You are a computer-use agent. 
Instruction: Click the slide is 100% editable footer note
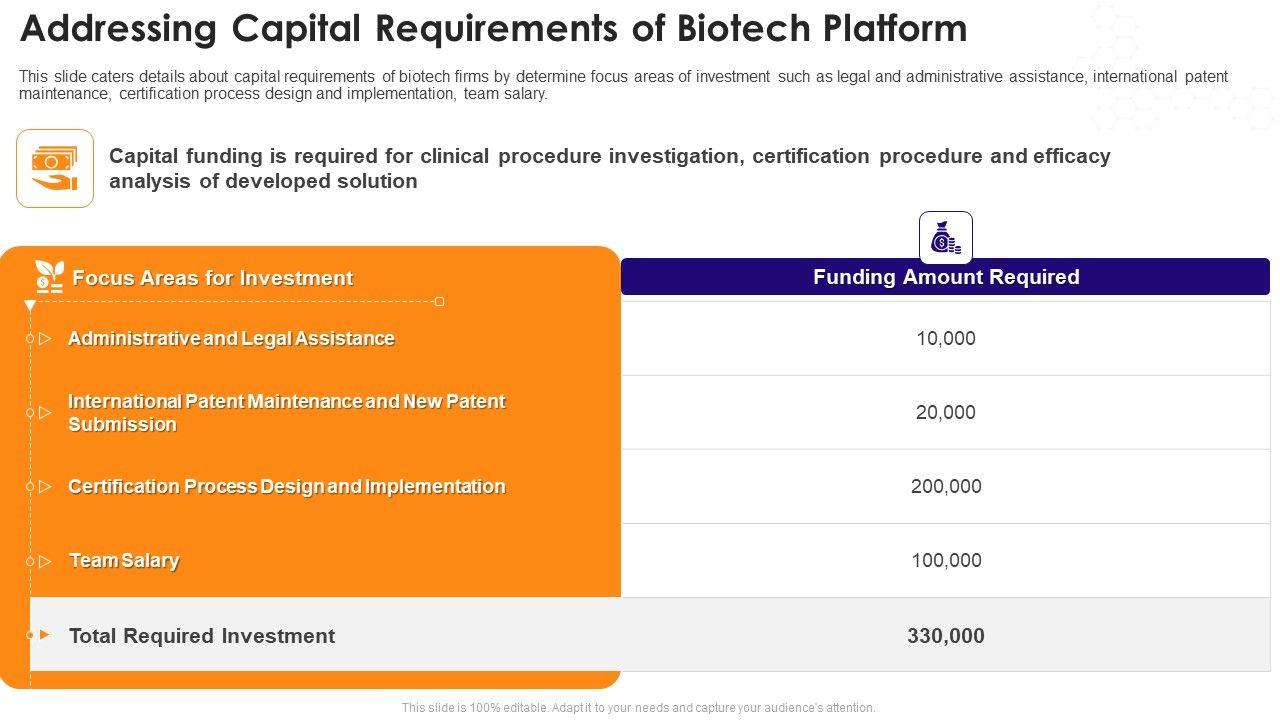638,708
